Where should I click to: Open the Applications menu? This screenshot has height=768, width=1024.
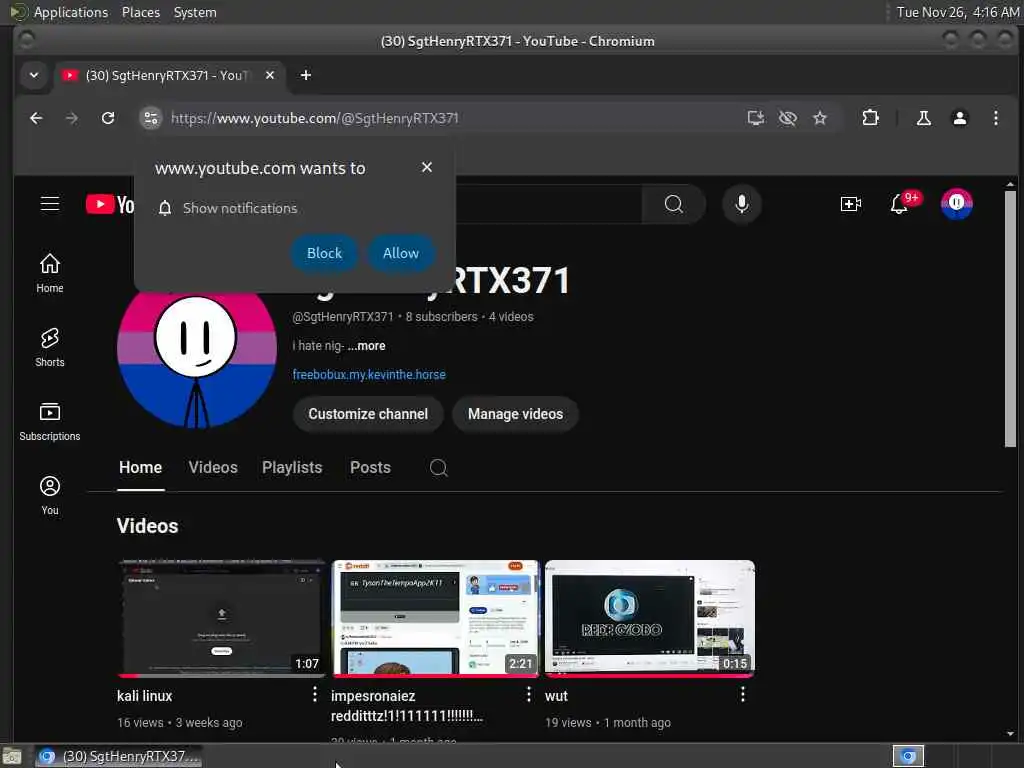pyautogui.click(x=71, y=12)
